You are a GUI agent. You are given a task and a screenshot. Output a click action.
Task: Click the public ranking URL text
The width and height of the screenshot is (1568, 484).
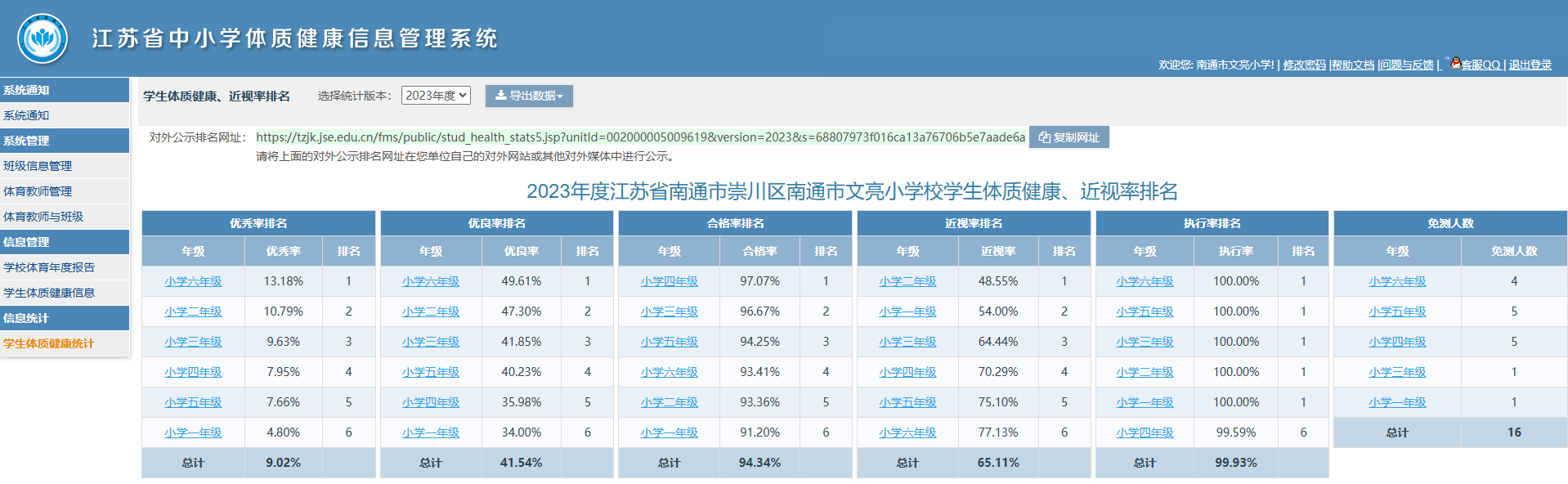pos(640,137)
